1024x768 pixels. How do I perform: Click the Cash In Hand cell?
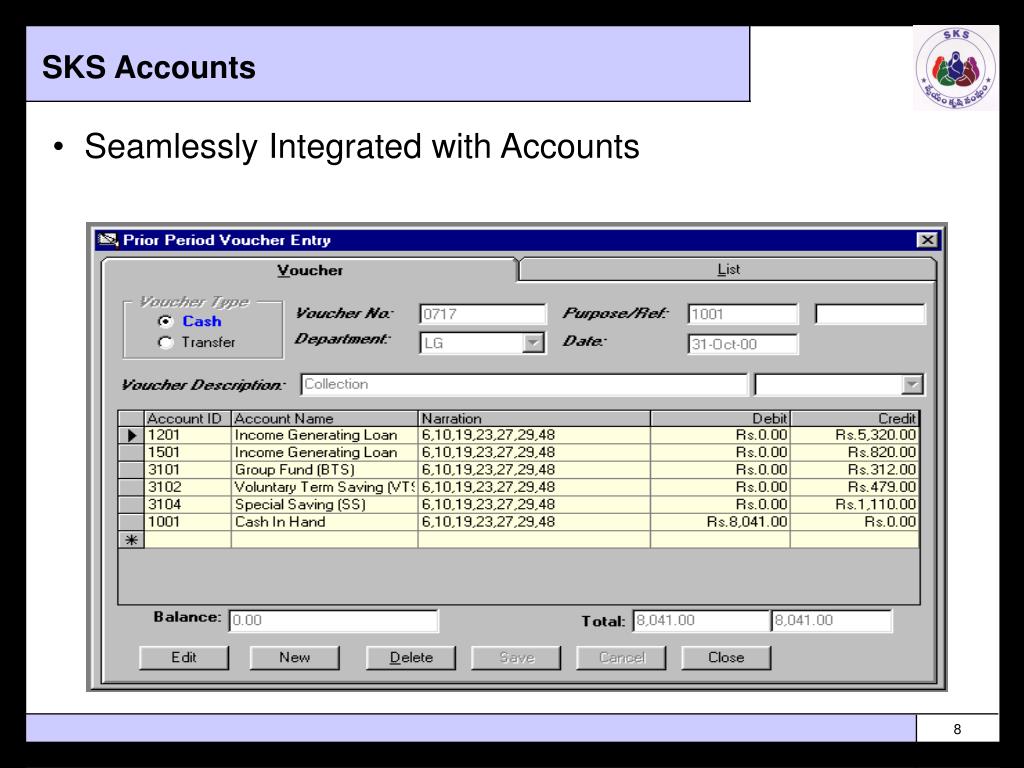click(x=325, y=522)
